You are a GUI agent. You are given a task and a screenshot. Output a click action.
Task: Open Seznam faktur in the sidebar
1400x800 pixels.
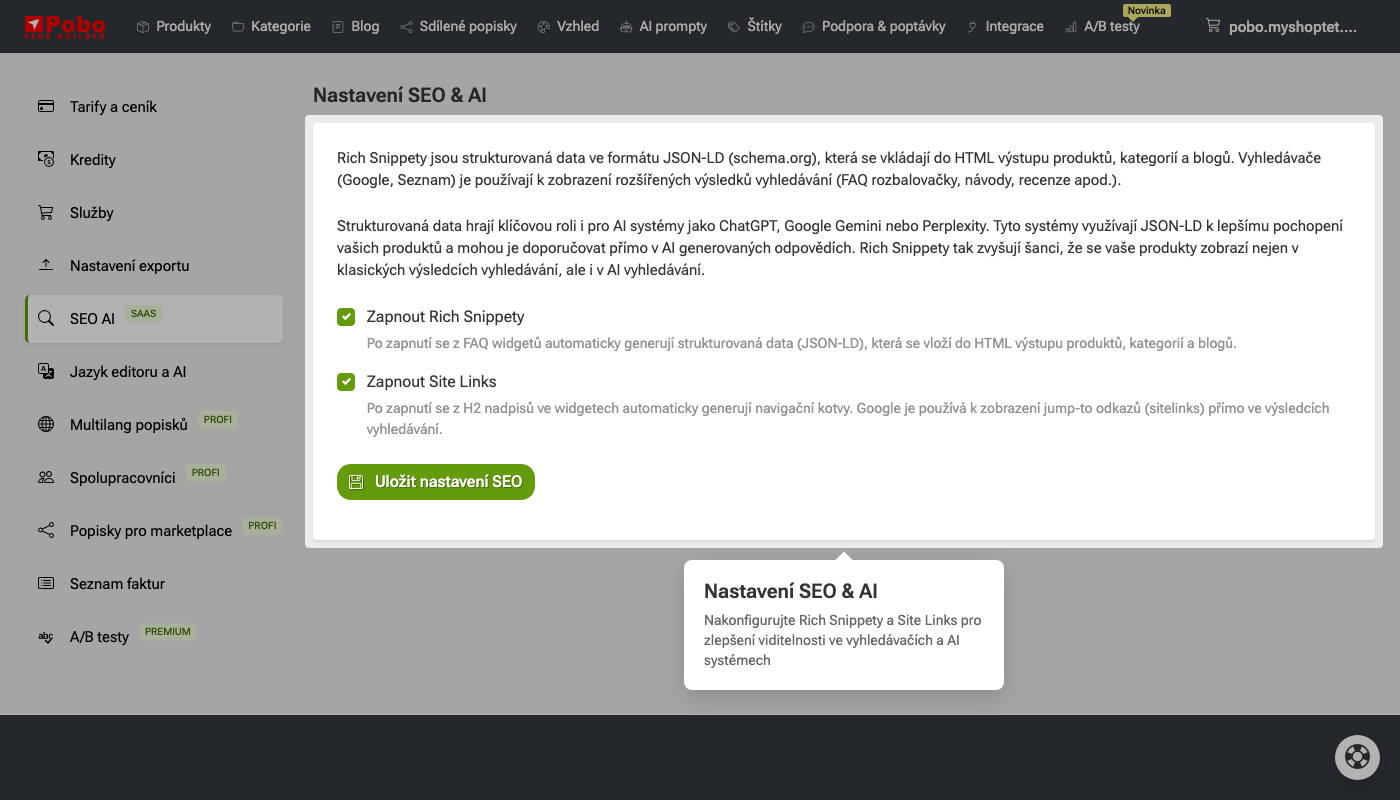click(117, 584)
